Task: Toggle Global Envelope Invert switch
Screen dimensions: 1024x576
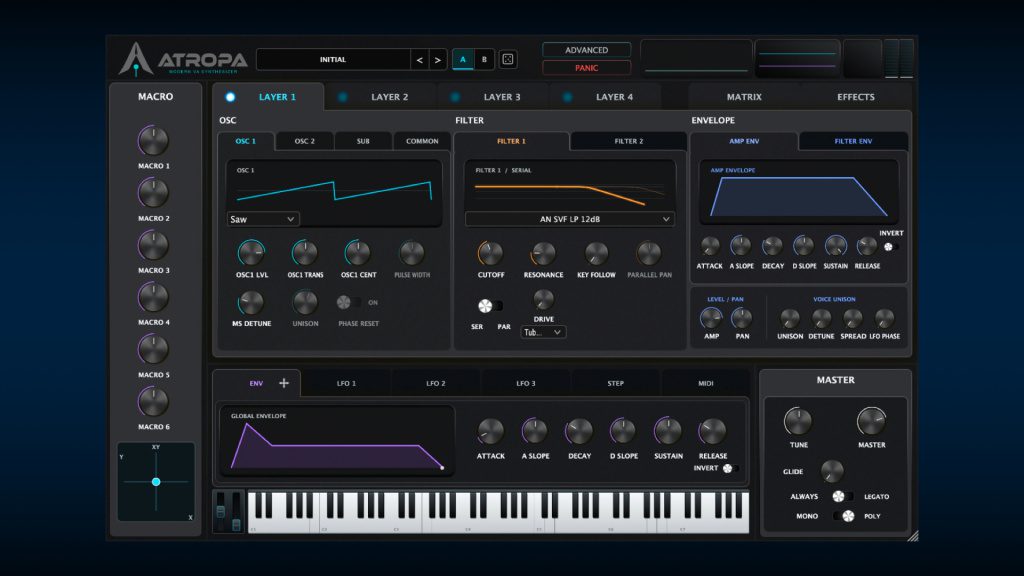Action: coord(731,468)
